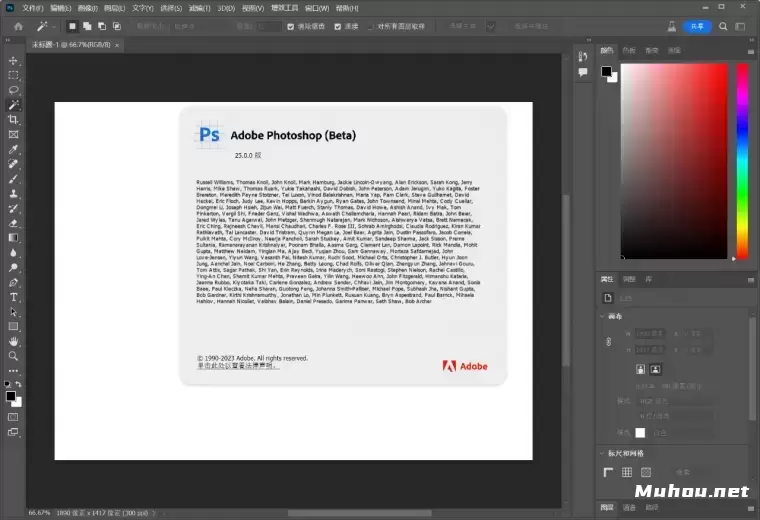Select the Lasso tool
Image resolution: width=760 pixels, height=520 pixels.
pyautogui.click(x=13, y=90)
